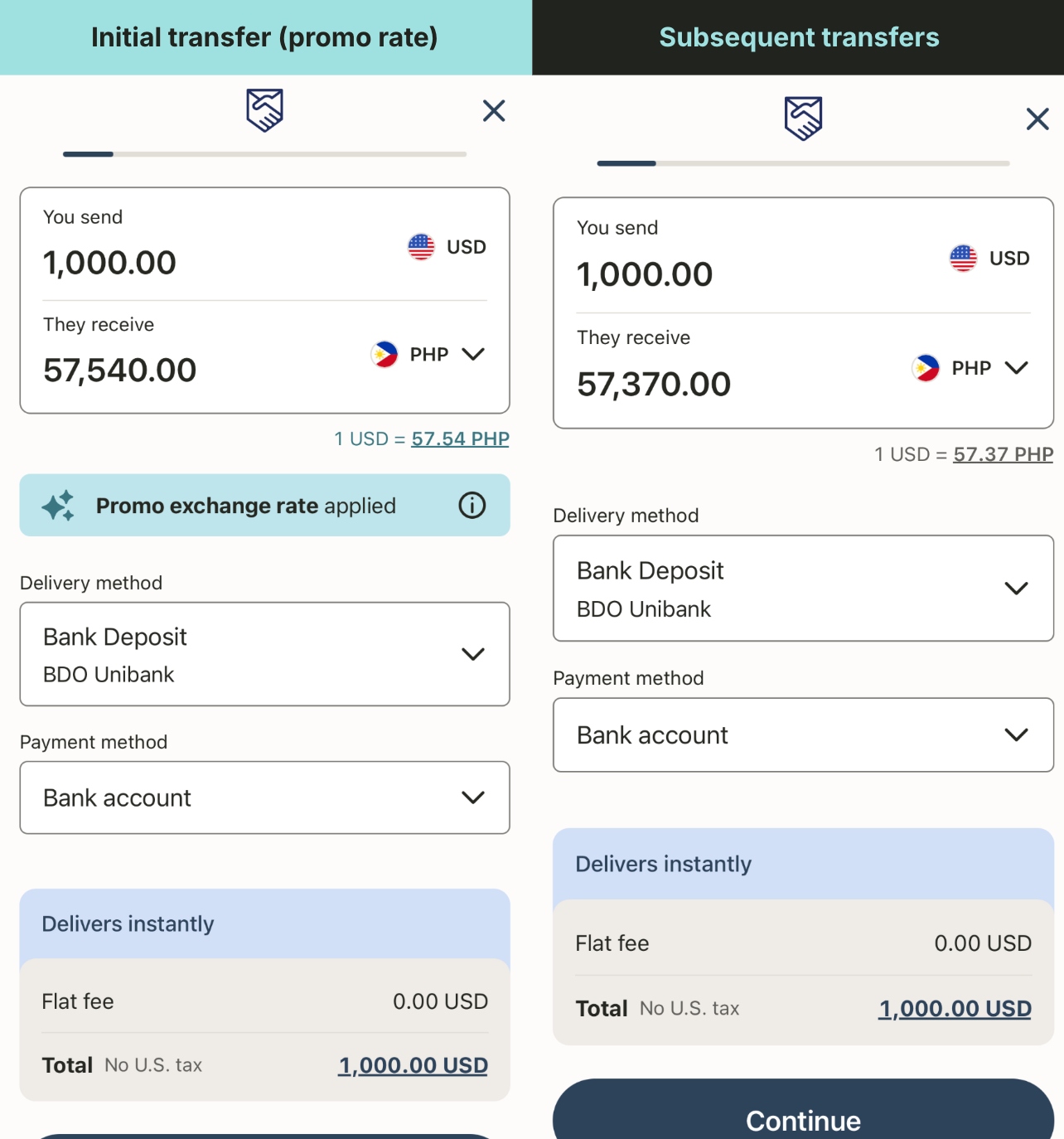Select the Initial transfer promo rate tab
This screenshot has width=1064, height=1139.
click(264, 36)
